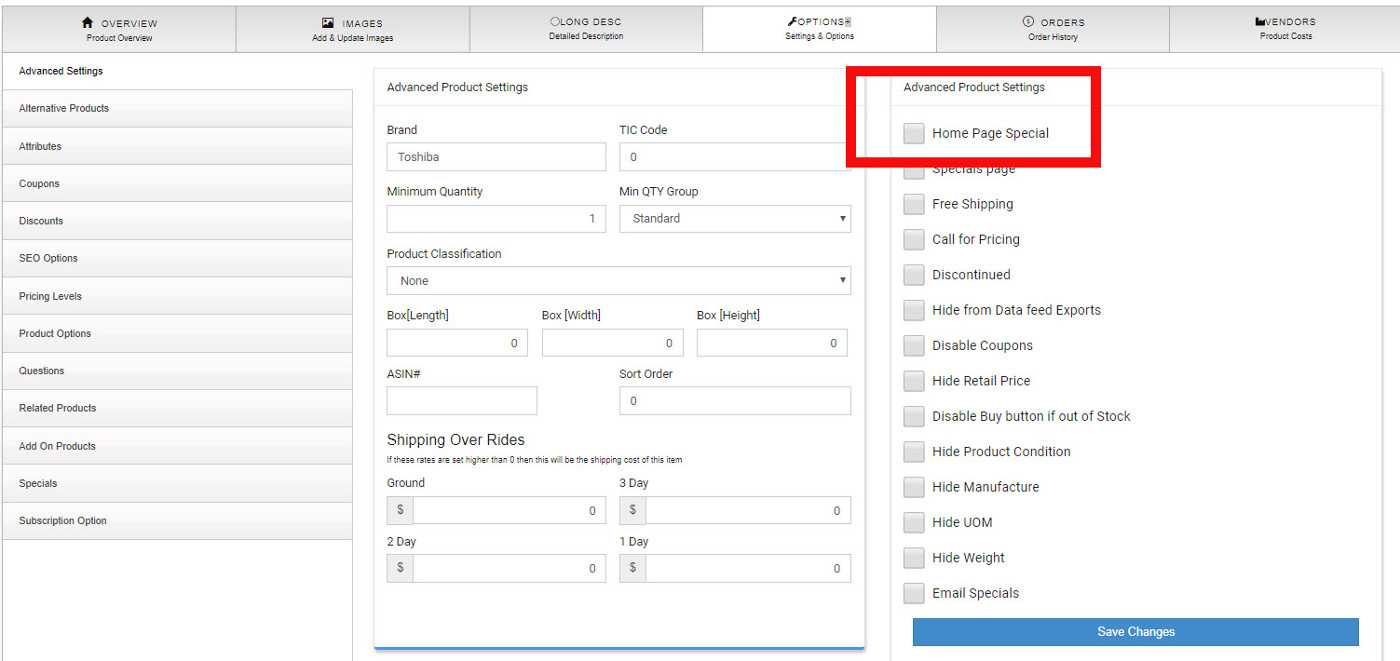Viewport: 1400px width, 661px height.
Task: Enable the Home Page Special checkbox
Action: [914, 133]
